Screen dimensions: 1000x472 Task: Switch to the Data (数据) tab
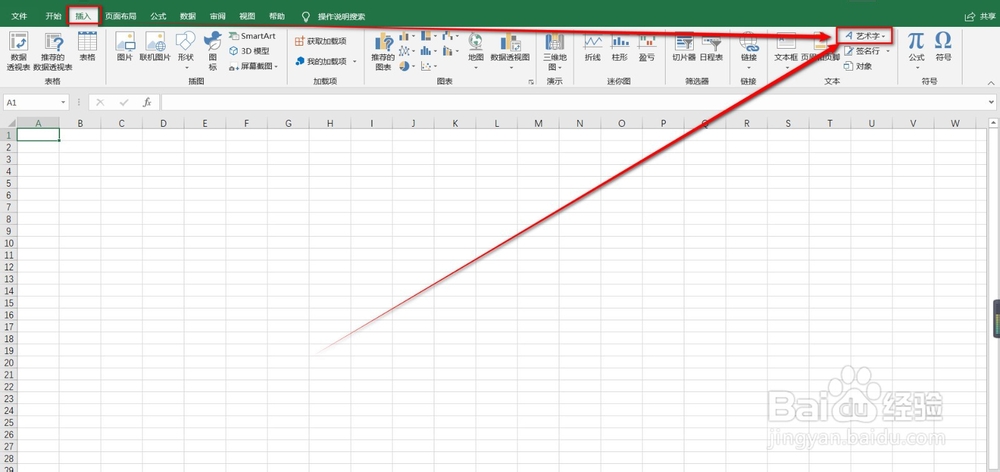pos(188,16)
